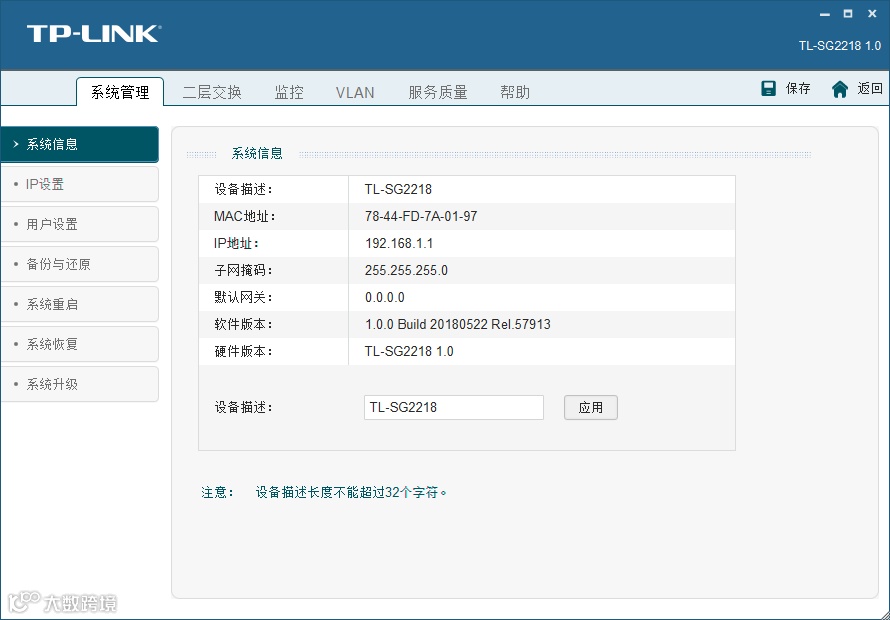Click the 硬件版本 row label
The width and height of the screenshot is (890, 620).
tap(244, 351)
